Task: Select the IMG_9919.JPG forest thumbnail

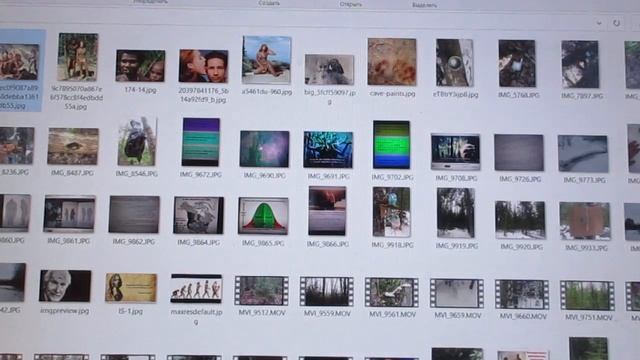Action: click(x=456, y=213)
